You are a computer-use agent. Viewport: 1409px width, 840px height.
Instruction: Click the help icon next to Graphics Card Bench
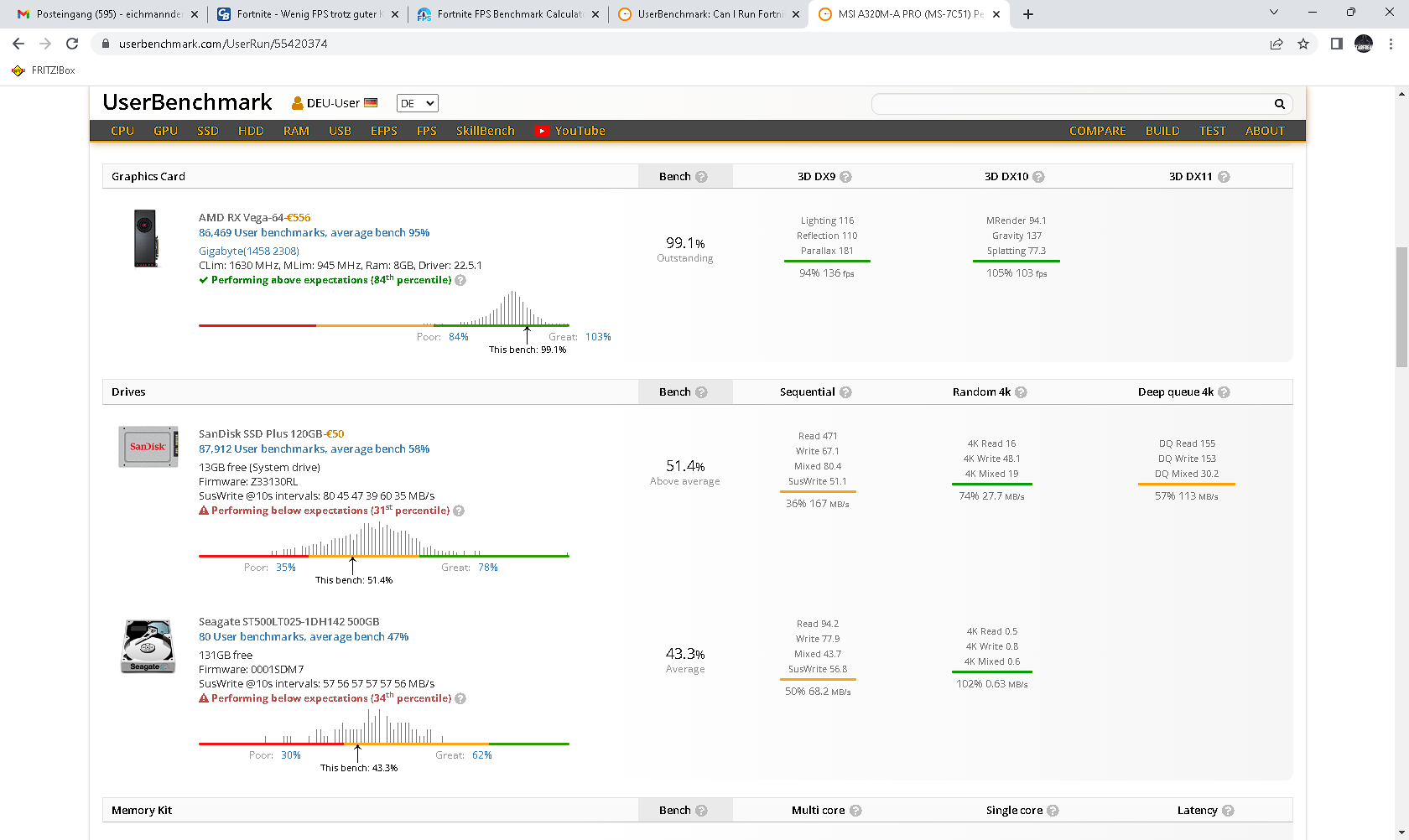(x=701, y=177)
